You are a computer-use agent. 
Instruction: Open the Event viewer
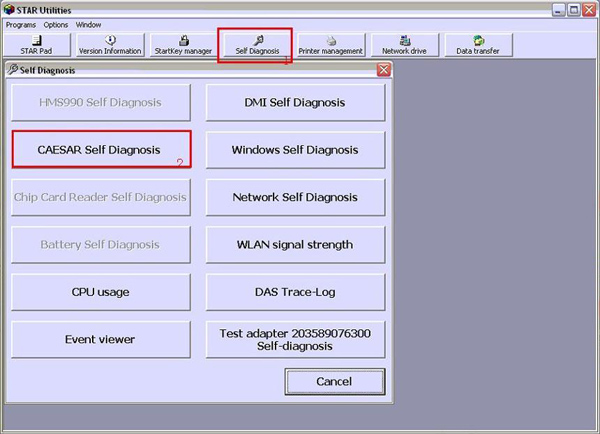pyautogui.click(x=101, y=339)
